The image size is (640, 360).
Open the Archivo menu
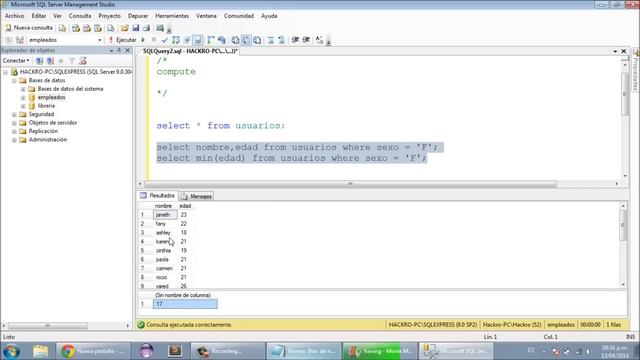(14, 16)
